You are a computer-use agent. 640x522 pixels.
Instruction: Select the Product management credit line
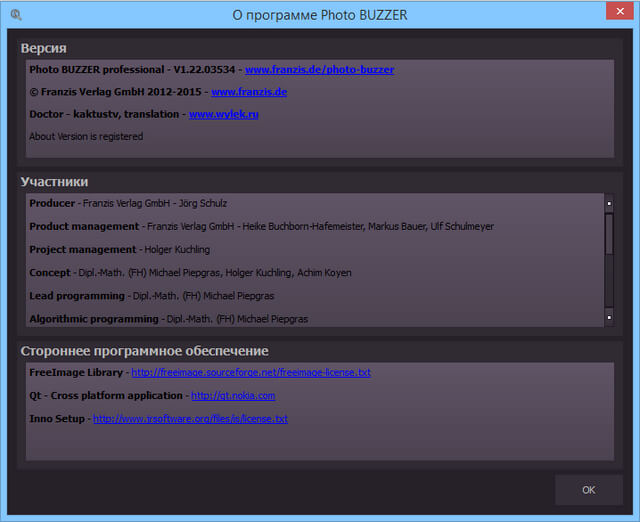click(x=261, y=226)
